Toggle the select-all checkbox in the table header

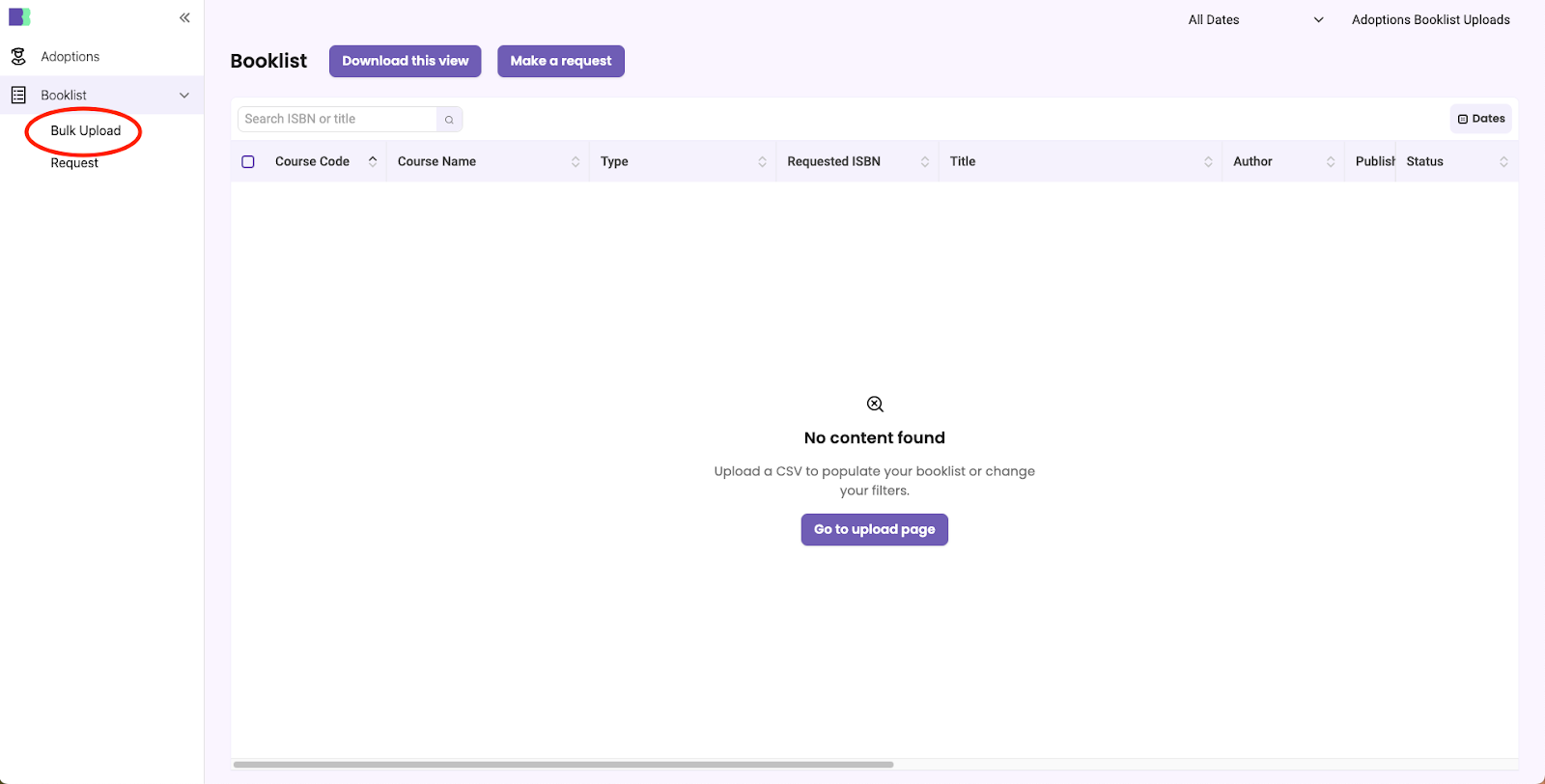(x=248, y=162)
